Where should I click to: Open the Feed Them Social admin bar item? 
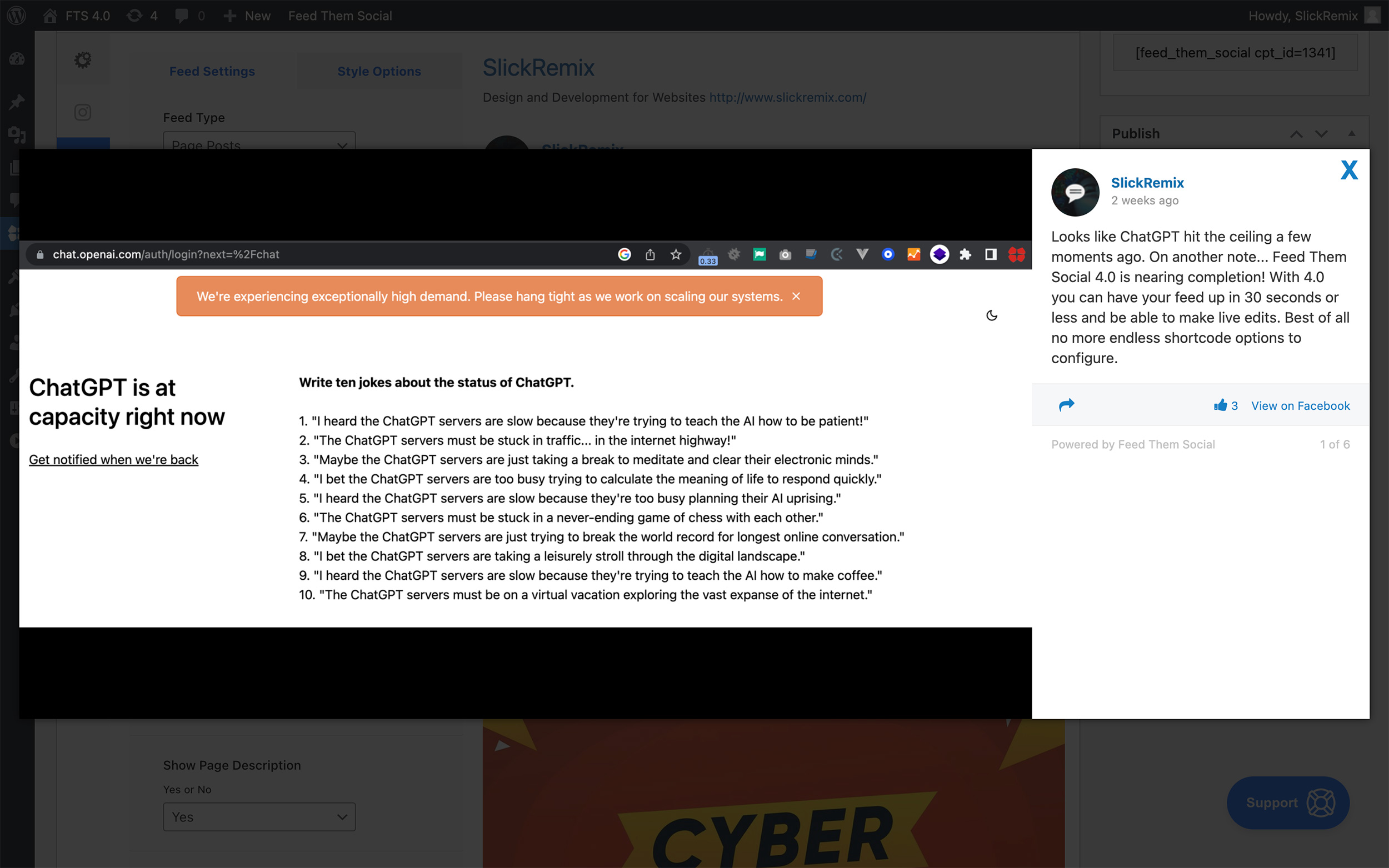coord(340,16)
